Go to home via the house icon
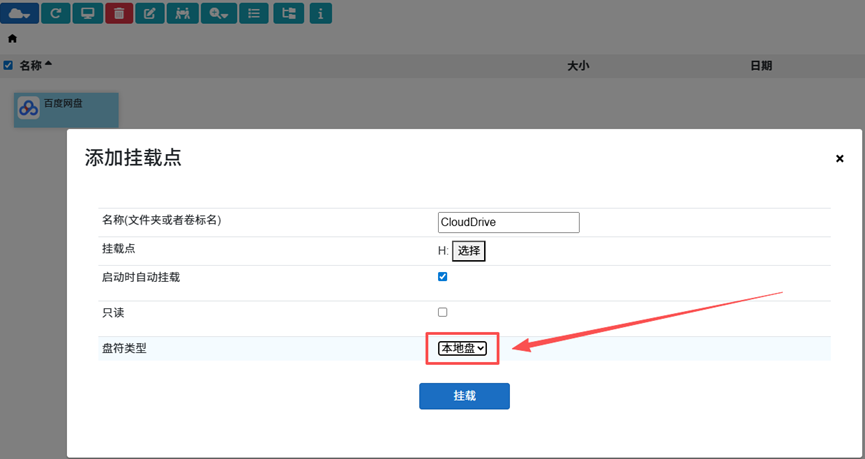The width and height of the screenshot is (865, 459). click(x=13, y=39)
